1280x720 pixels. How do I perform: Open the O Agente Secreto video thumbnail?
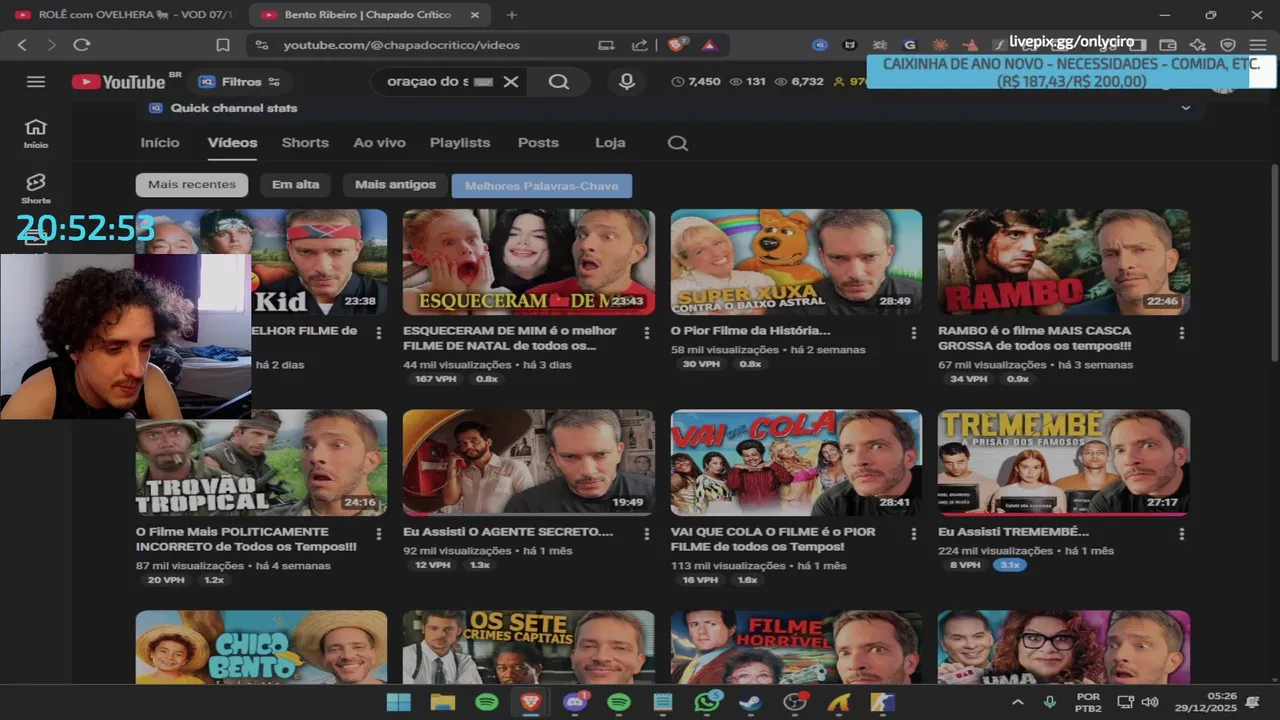[x=529, y=462]
